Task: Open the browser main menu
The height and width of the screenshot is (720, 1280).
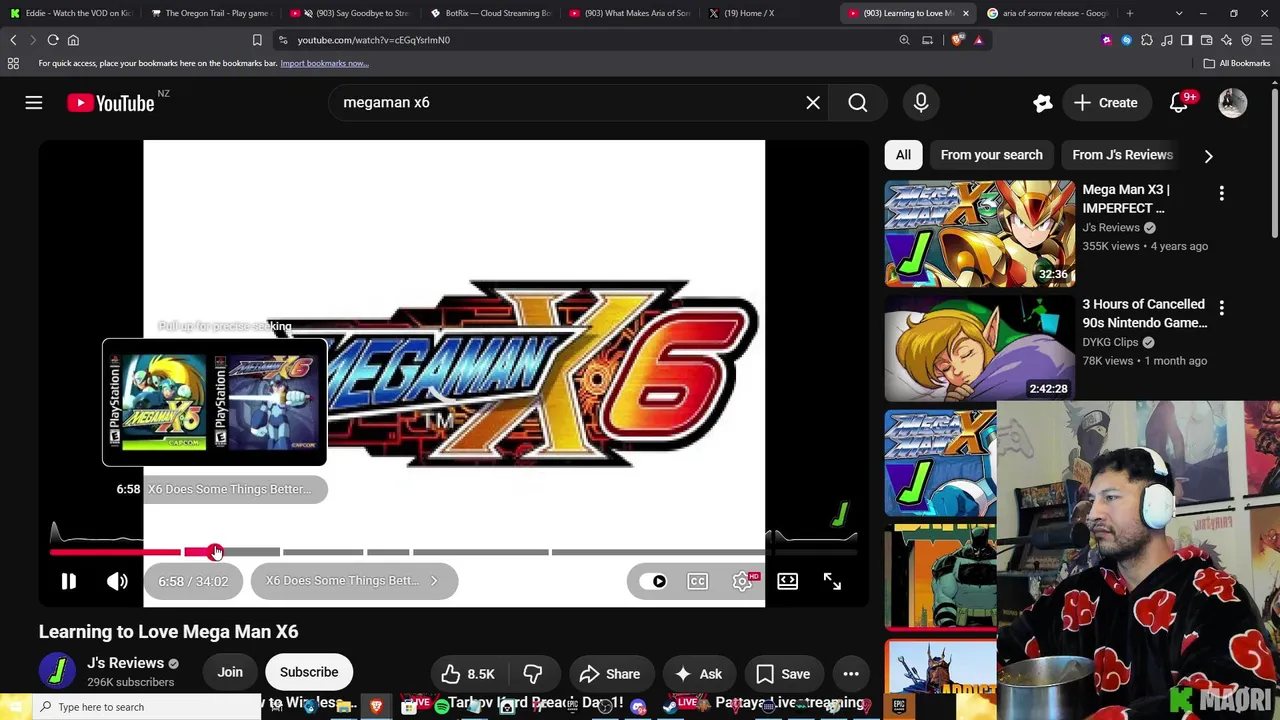Action: pos(1266,40)
